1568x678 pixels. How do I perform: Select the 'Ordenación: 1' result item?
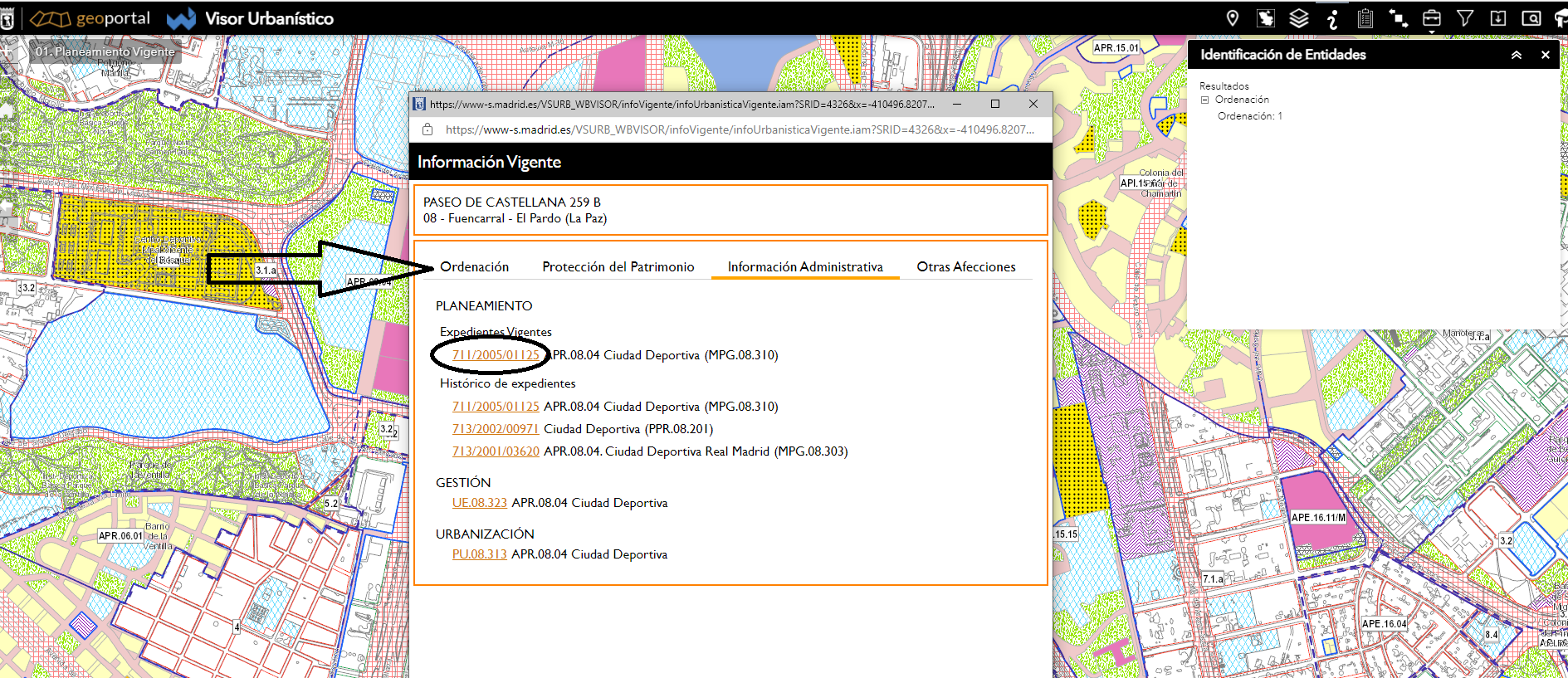(x=1249, y=116)
